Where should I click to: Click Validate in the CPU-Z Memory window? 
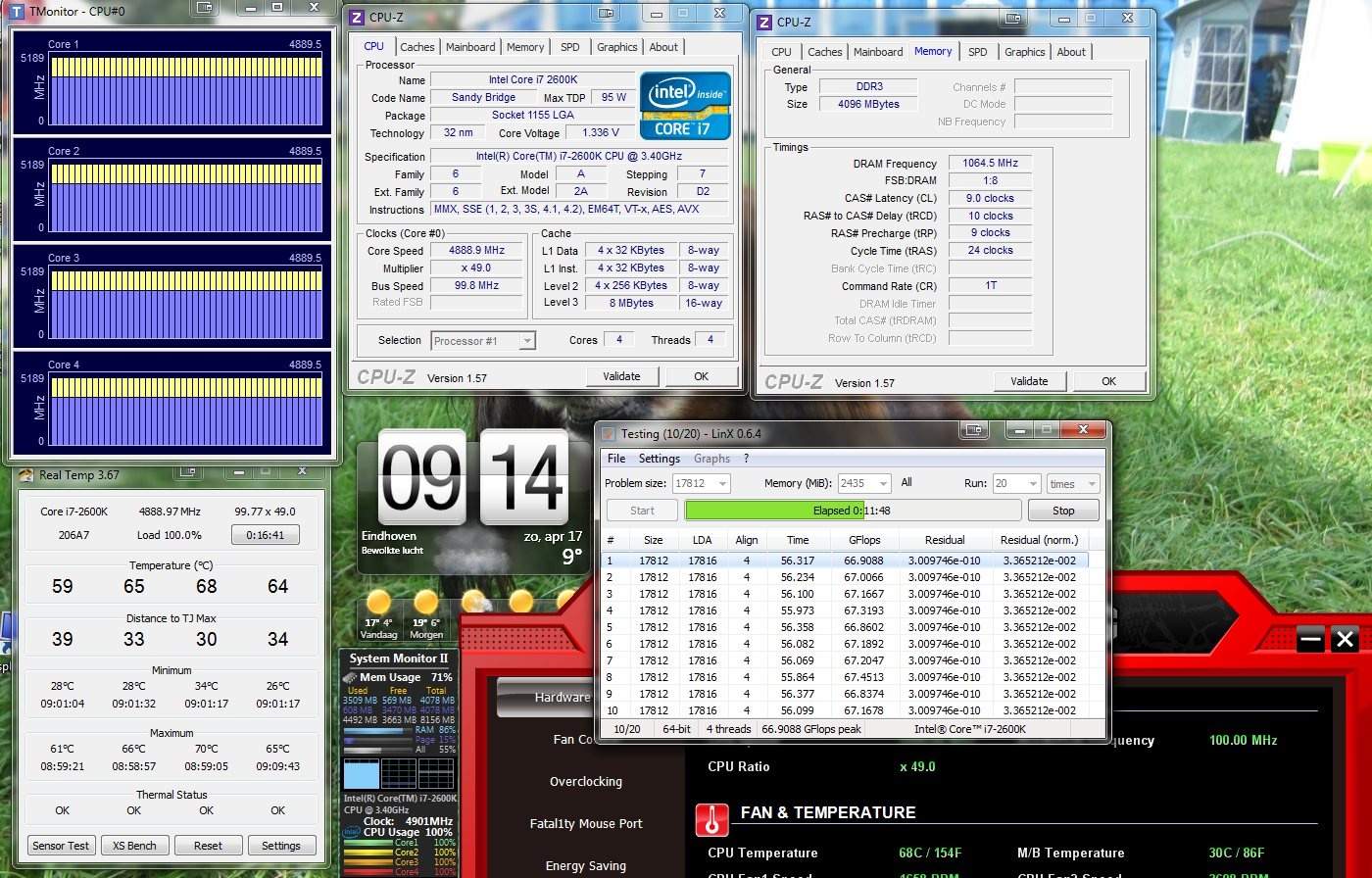tap(1029, 381)
